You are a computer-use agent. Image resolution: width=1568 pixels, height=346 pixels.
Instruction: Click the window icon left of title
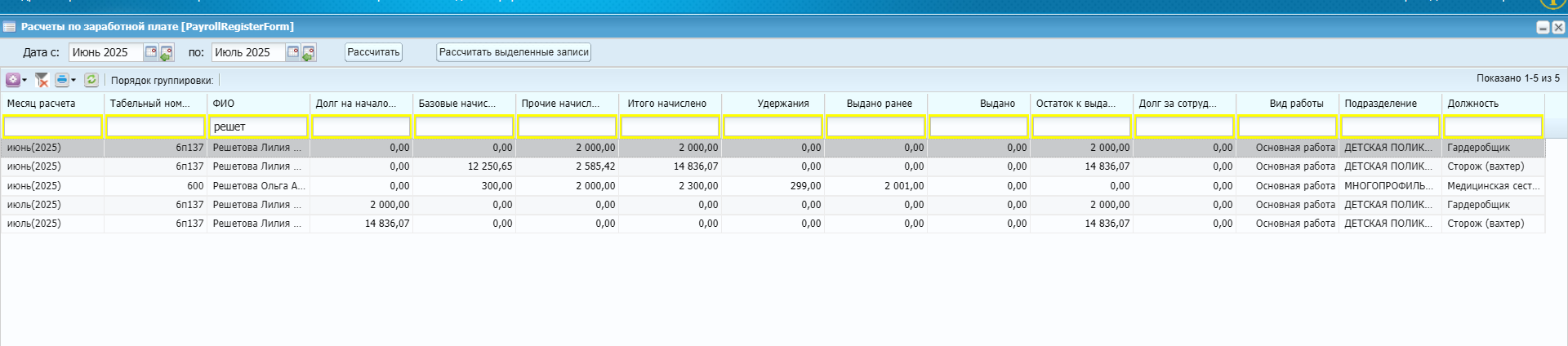pyautogui.click(x=10, y=27)
